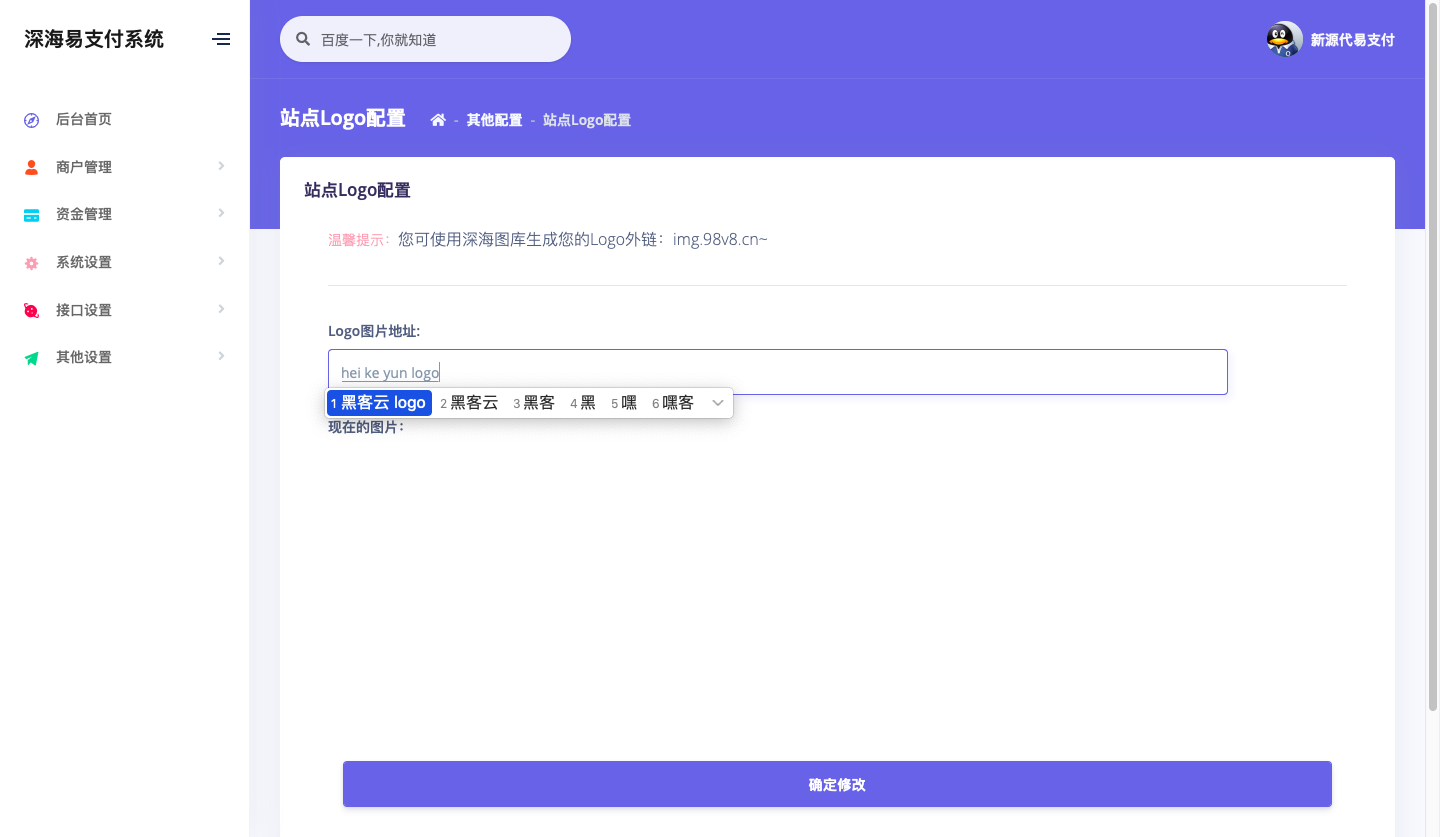Expand the 接口设置 submenu arrow

pos(221,309)
